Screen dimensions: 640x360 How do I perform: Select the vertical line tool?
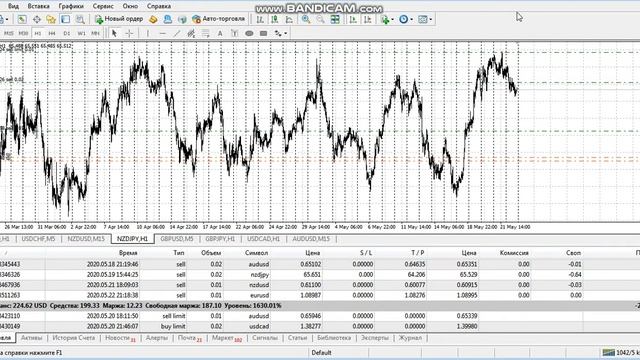click(x=148, y=33)
